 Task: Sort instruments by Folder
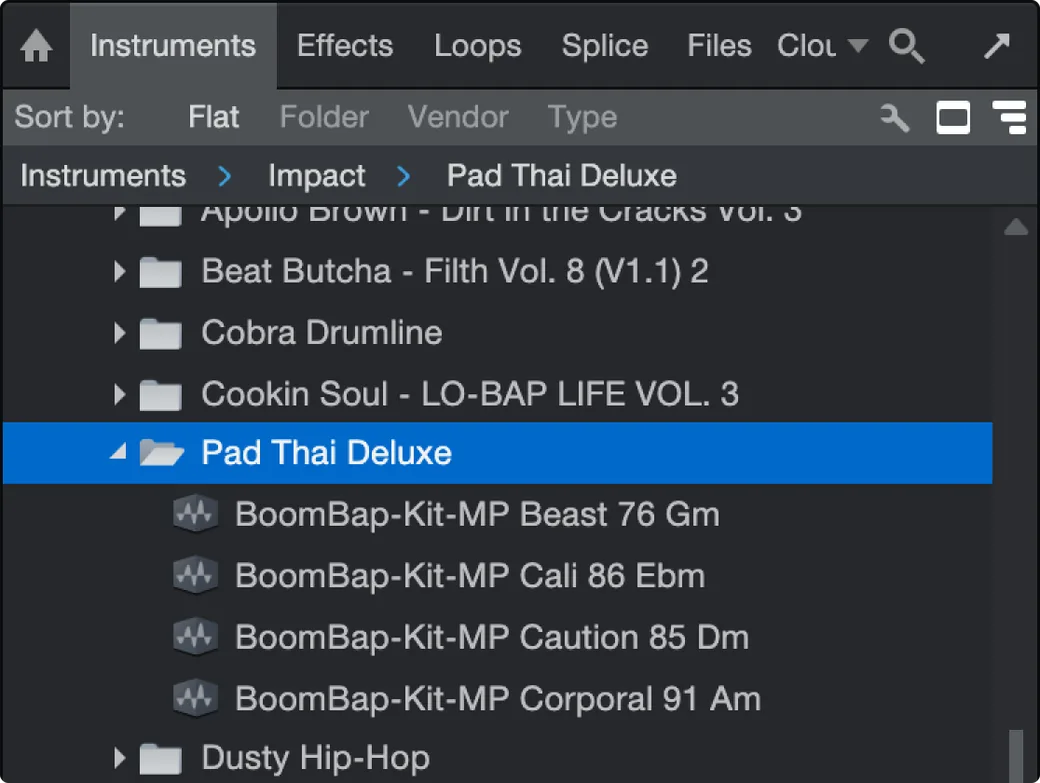[x=324, y=117]
